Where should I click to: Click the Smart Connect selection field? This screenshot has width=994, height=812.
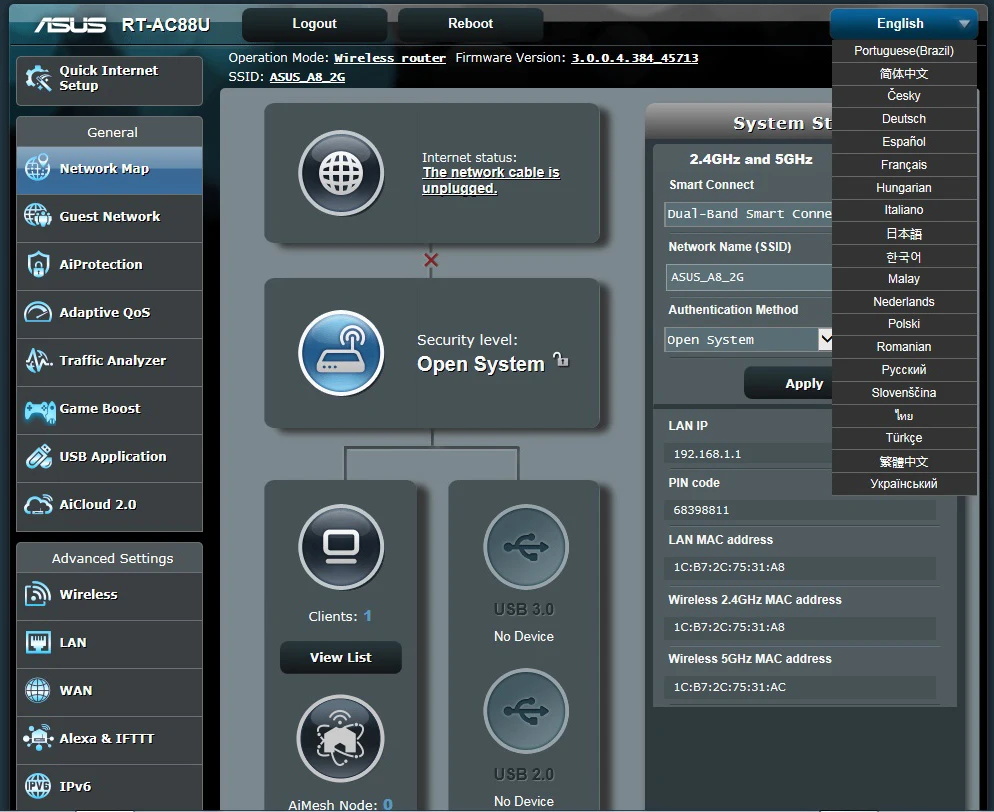pyautogui.click(x=748, y=214)
